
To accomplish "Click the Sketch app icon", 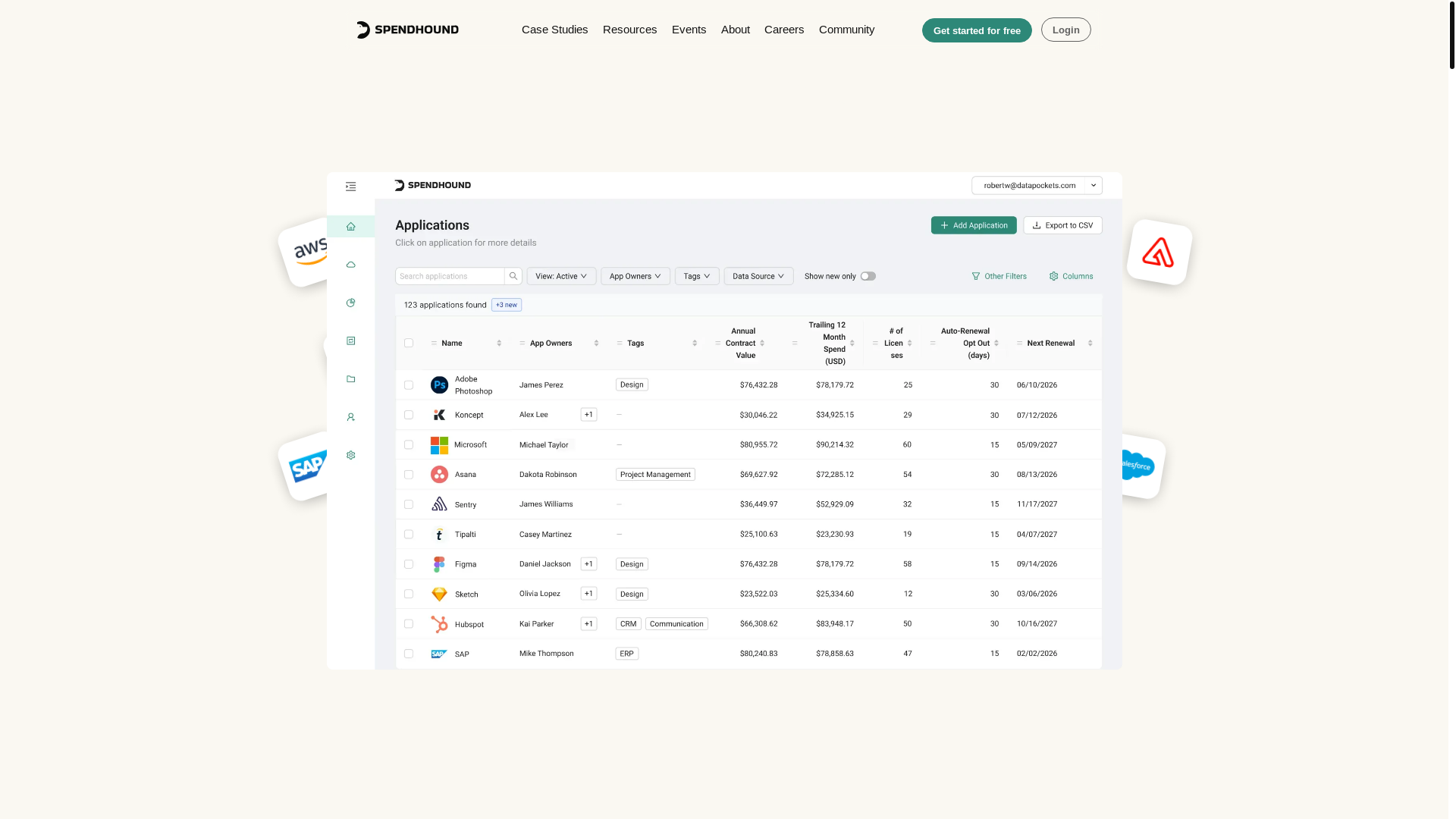I will 439,594.
